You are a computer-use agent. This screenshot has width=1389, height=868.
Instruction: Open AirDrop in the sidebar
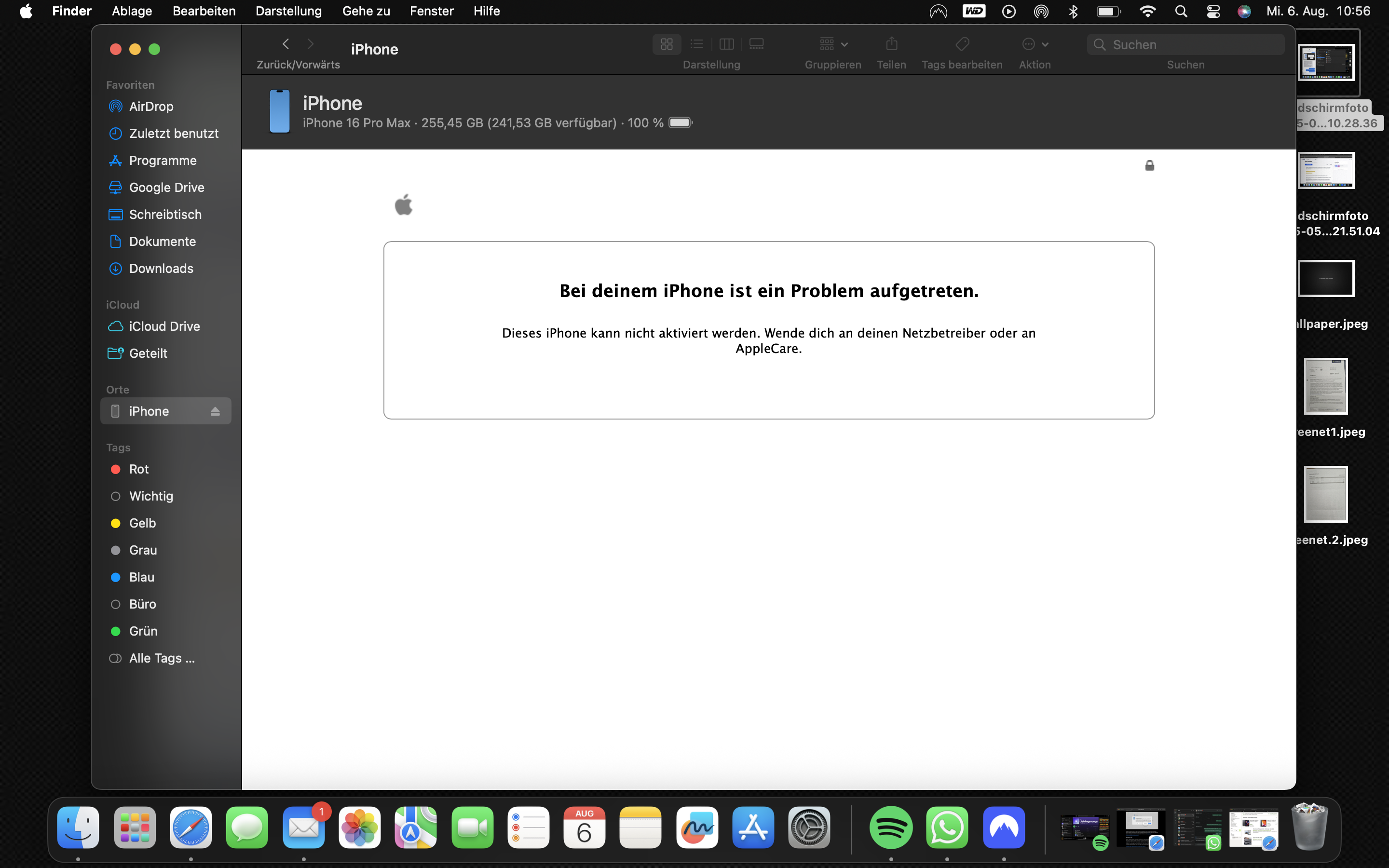point(151,106)
